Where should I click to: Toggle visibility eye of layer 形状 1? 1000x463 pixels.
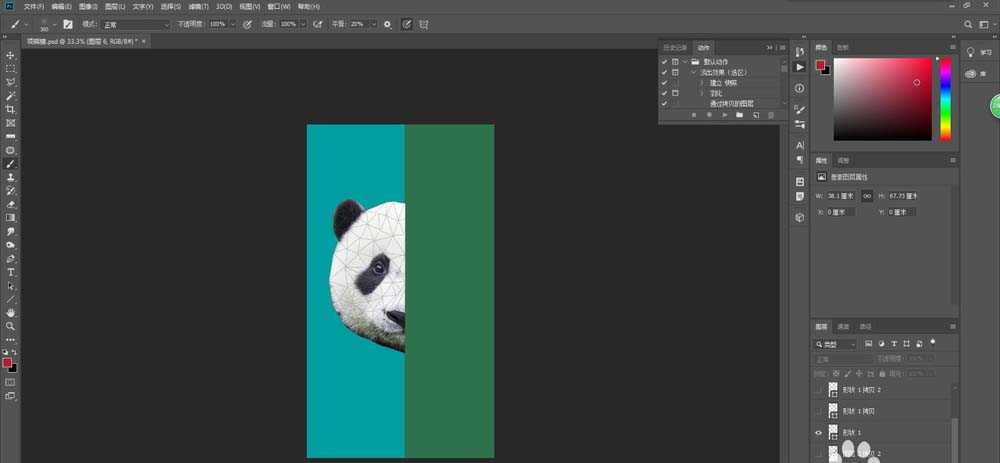click(x=819, y=433)
